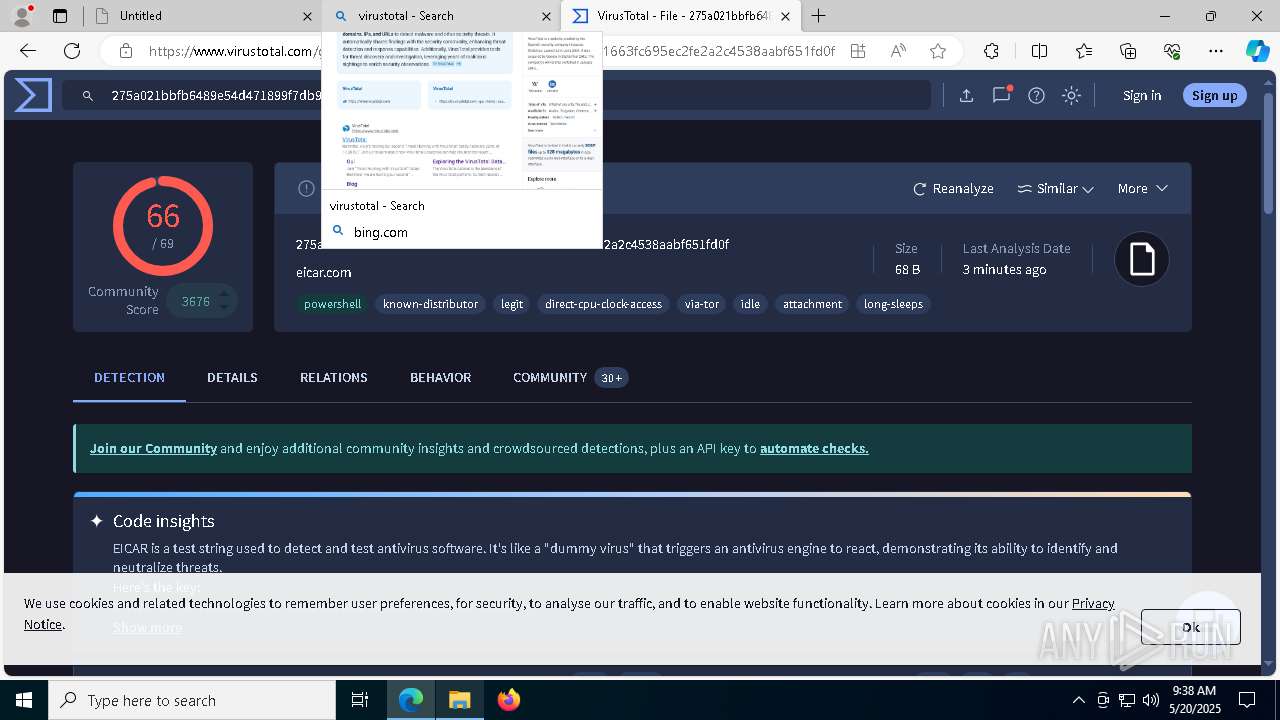This screenshot has width=1280, height=720.
Task: Close the Untitled browser tab
Action: point(307,16)
